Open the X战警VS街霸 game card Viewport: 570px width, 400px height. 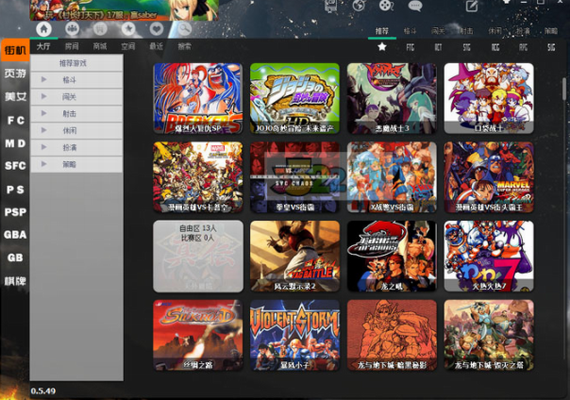(392, 177)
